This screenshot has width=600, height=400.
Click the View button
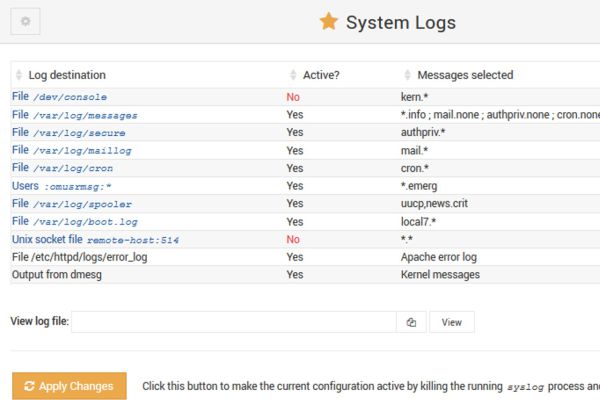pyautogui.click(x=452, y=322)
